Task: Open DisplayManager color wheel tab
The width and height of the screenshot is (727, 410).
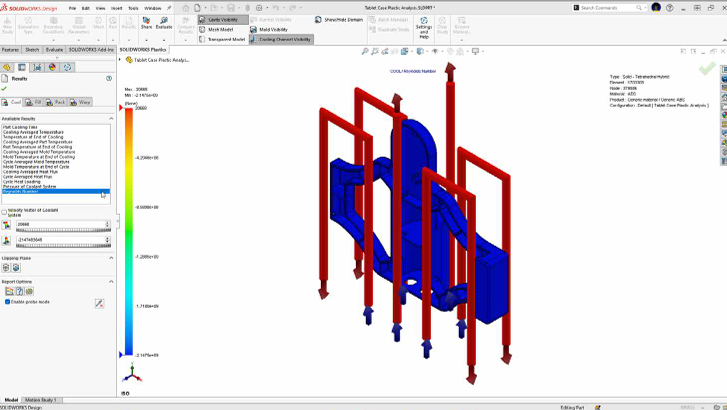Action: tap(52, 67)
